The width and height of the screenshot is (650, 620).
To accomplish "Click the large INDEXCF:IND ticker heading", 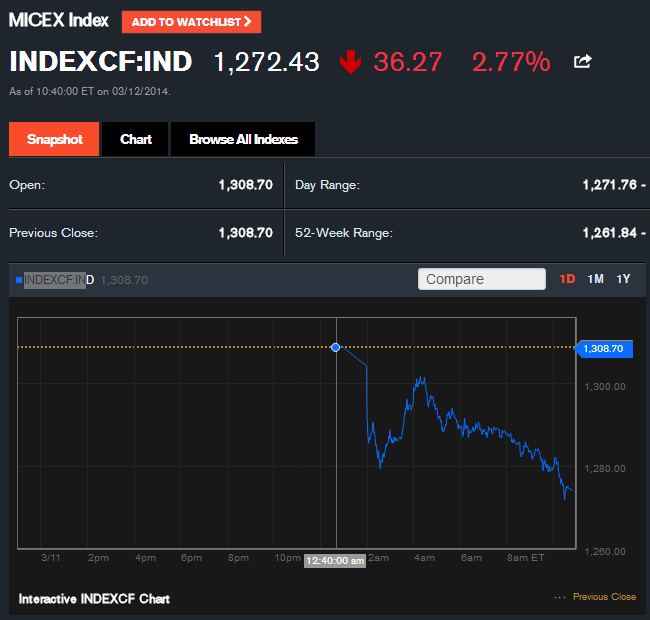I will 100,62.
